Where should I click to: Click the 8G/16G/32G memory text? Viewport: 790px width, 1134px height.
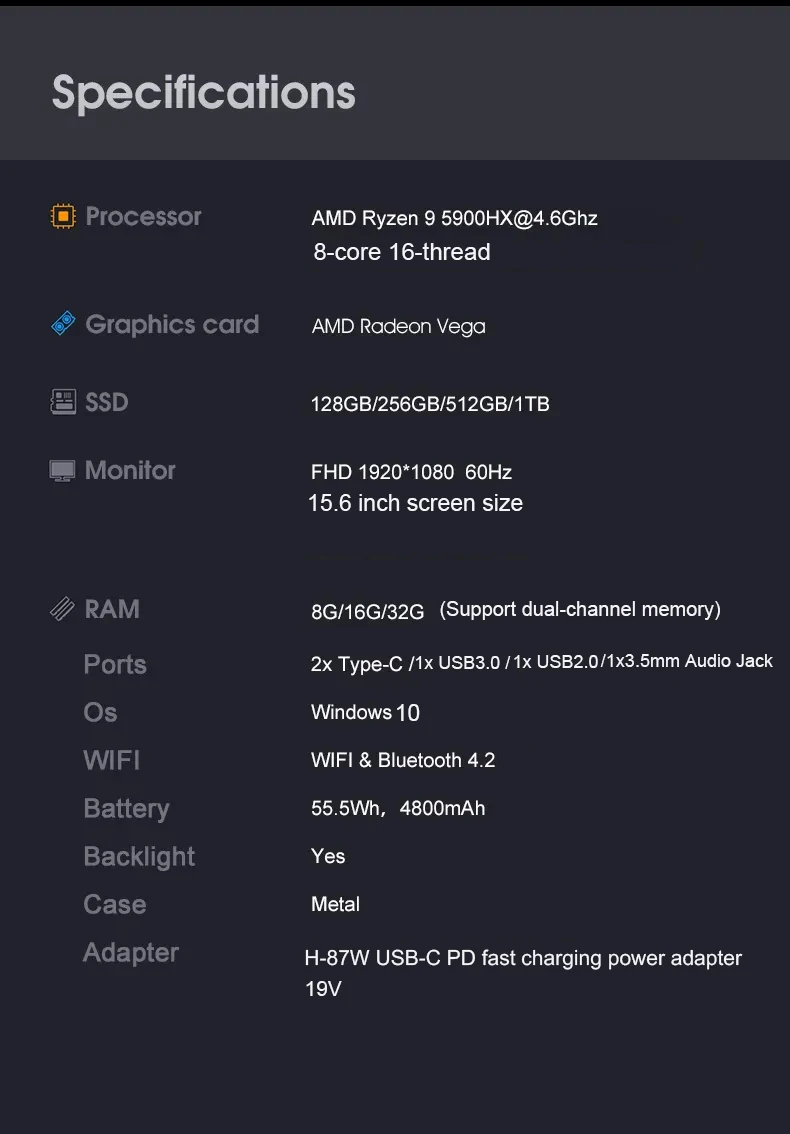pos(367,612)
